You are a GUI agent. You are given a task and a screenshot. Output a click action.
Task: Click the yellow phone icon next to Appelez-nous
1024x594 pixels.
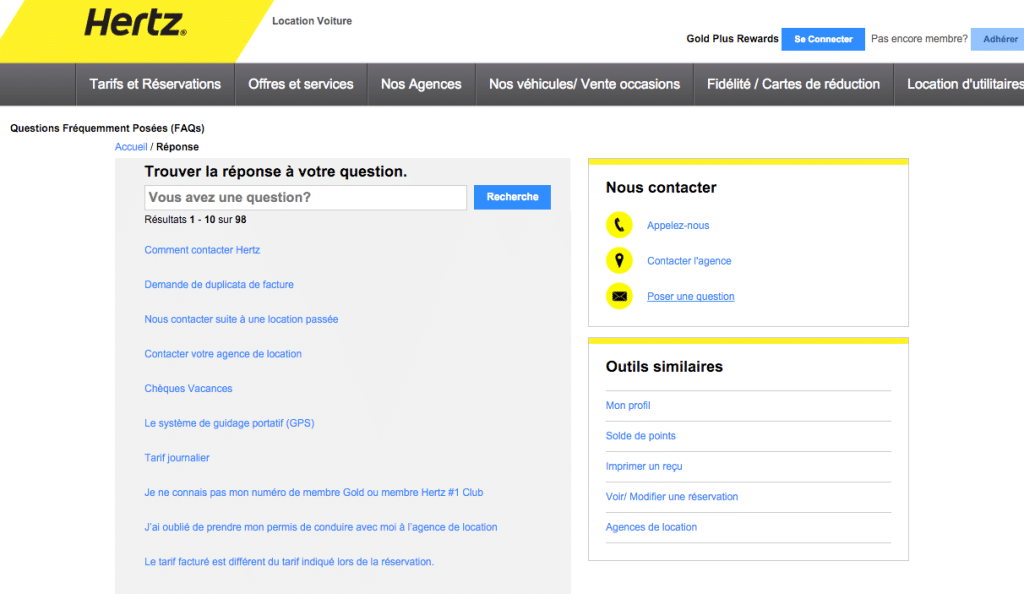click(618, 225)
